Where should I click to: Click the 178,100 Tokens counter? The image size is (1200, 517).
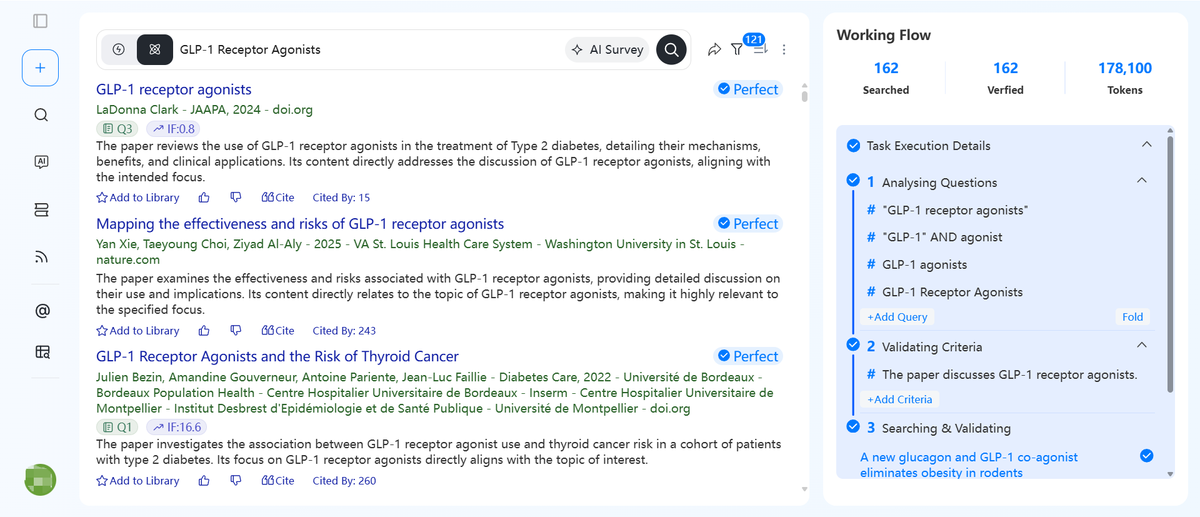1125,78
